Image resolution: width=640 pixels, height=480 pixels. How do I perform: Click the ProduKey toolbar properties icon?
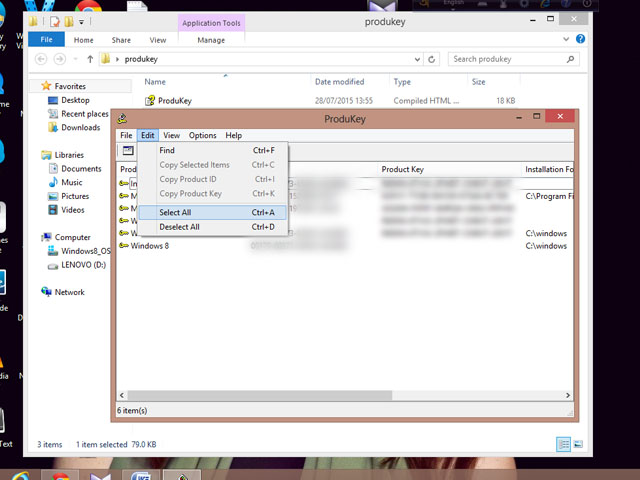click(x=128, y=151)
